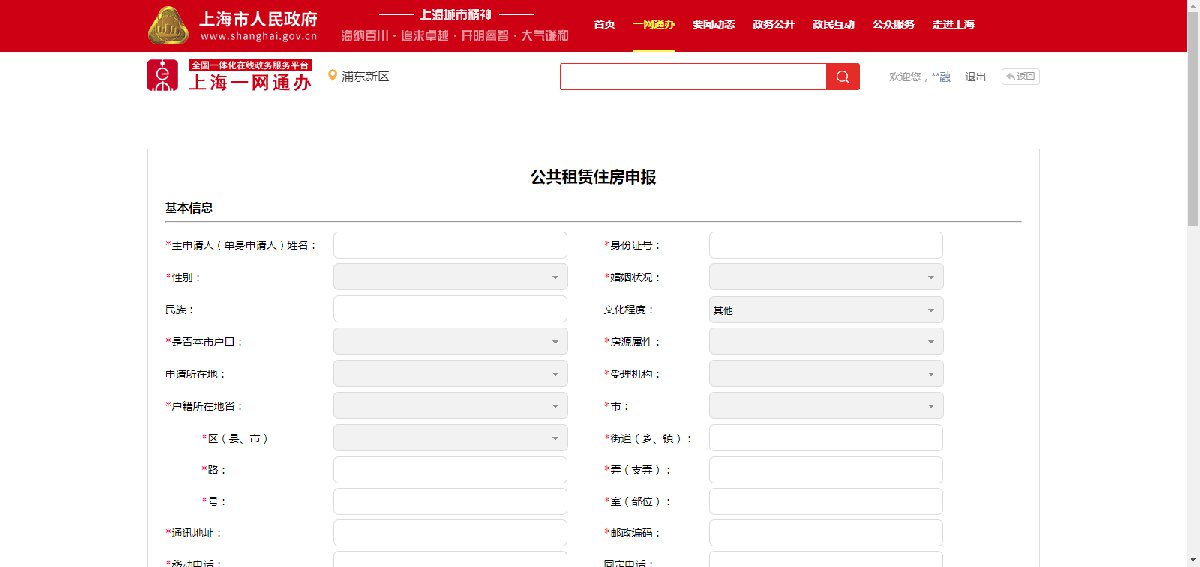This screenshot has width=1200, height=567.
Task: Open the 是否本市户口 dropdown
Action: coord(450,341)
